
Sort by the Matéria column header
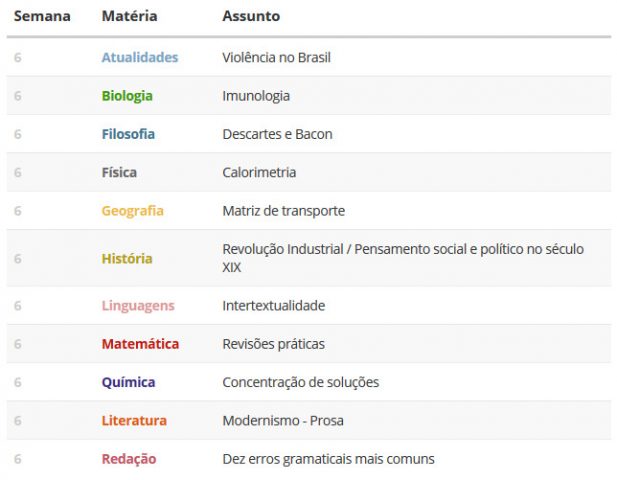click(x=129, y=16)
